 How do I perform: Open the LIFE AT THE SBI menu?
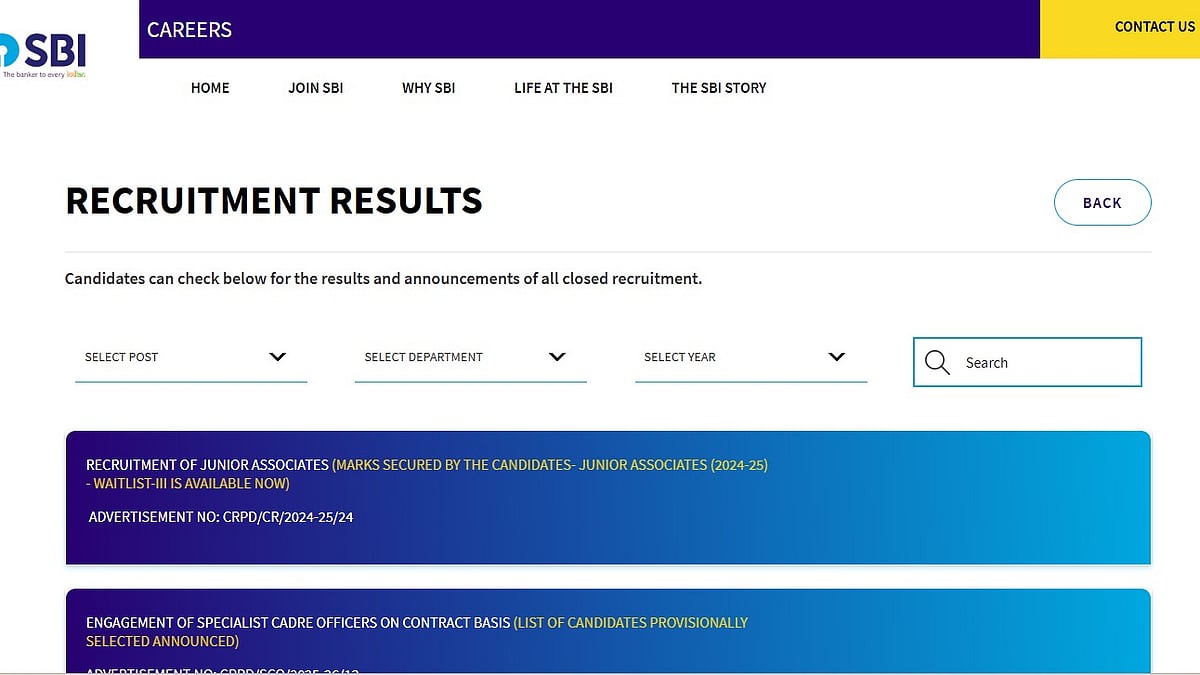563,88
